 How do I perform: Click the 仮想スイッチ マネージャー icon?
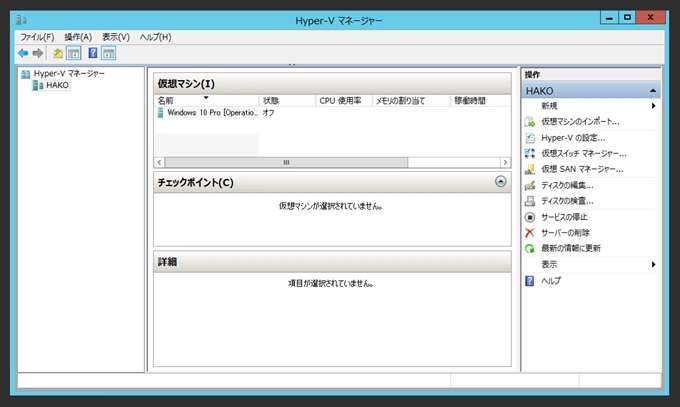tap(530, 154)
